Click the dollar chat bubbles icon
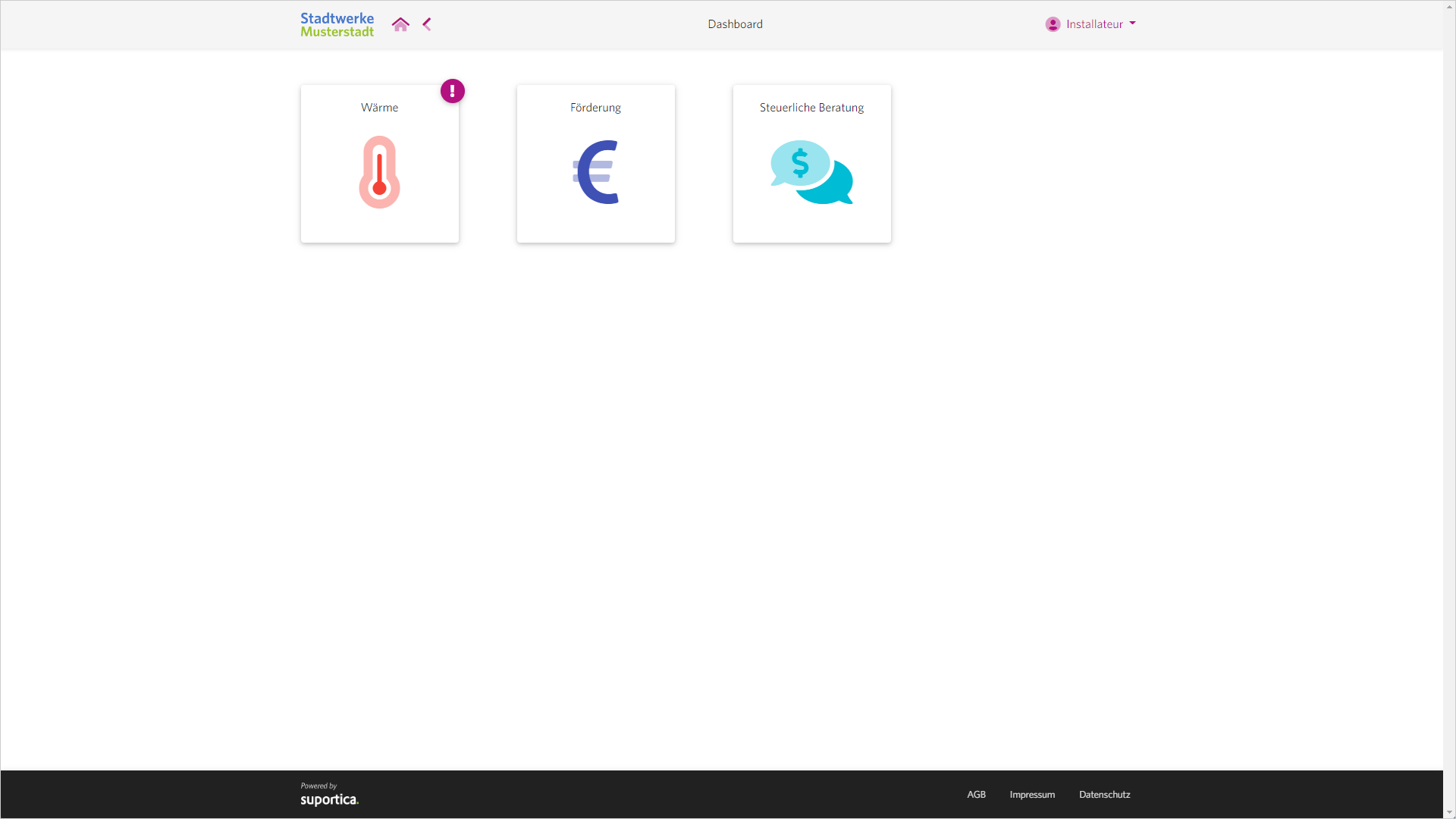The width and height of the screenshot is (1456, 819). tap(811, 172)
